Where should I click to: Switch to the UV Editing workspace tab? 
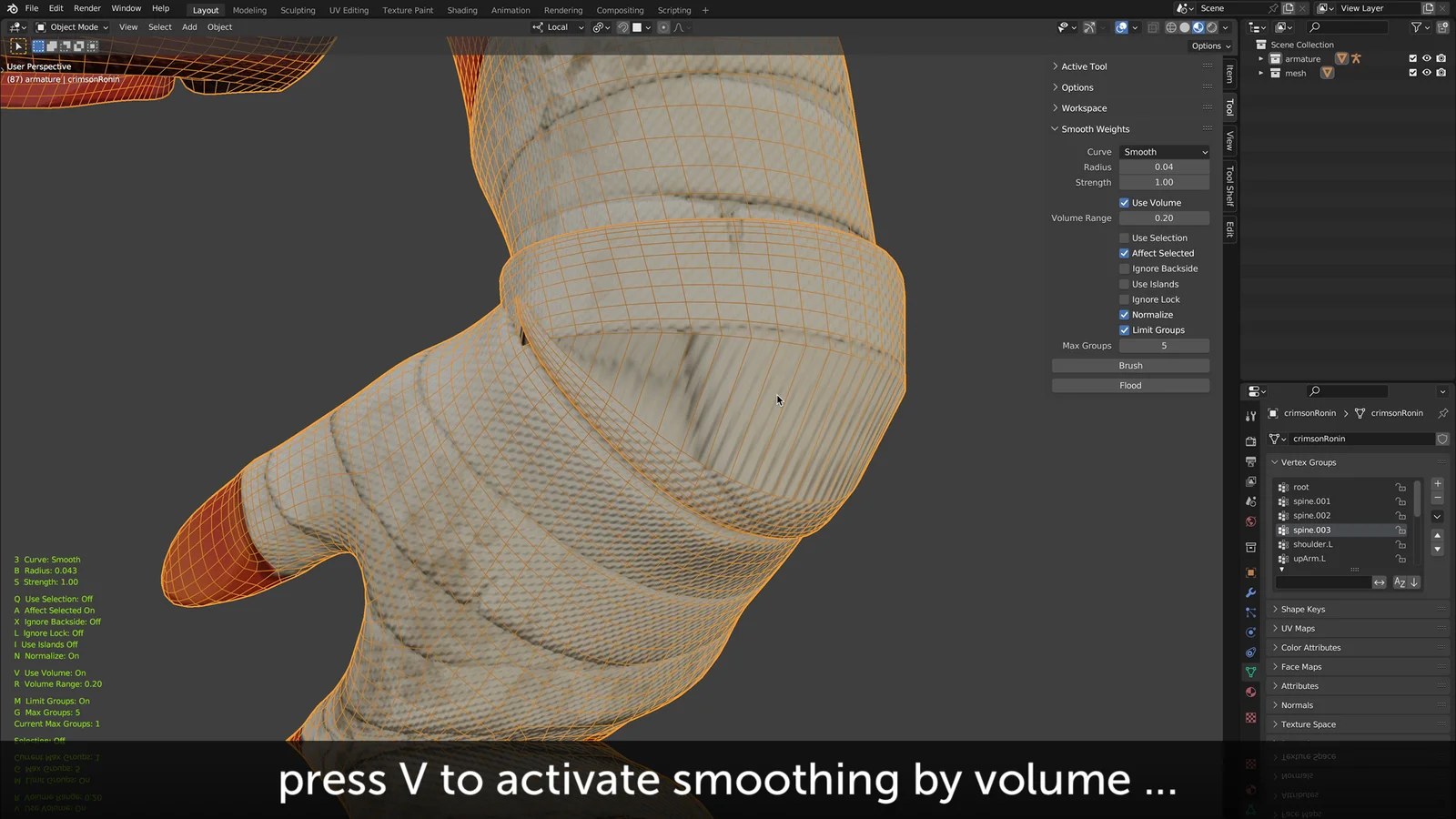pyautogui.click(x=349, y=10)
